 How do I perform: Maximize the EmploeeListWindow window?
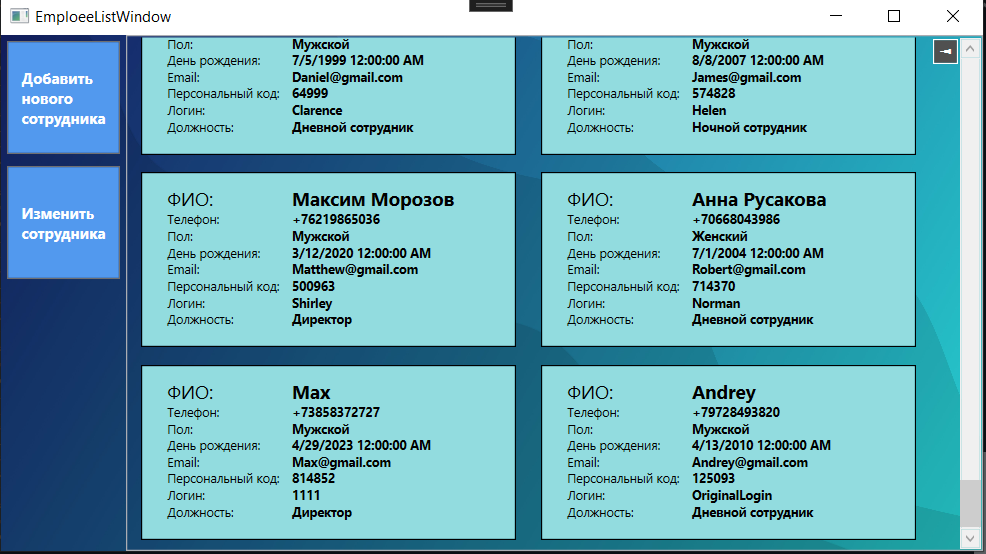(x=894, y=16)
